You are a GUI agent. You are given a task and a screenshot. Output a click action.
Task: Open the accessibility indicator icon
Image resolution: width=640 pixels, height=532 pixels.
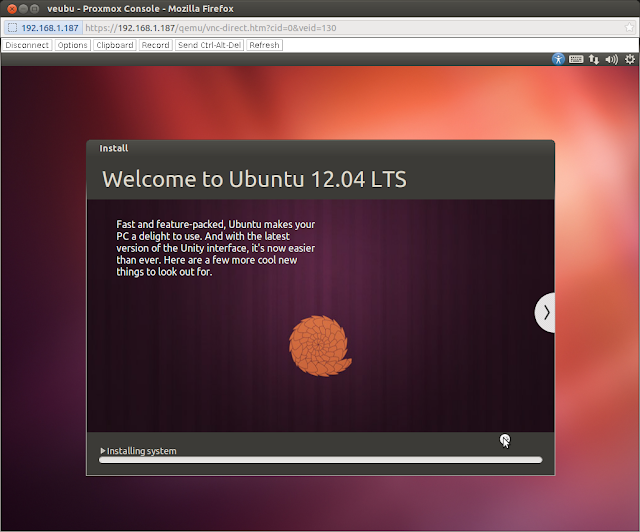point(558,59)
